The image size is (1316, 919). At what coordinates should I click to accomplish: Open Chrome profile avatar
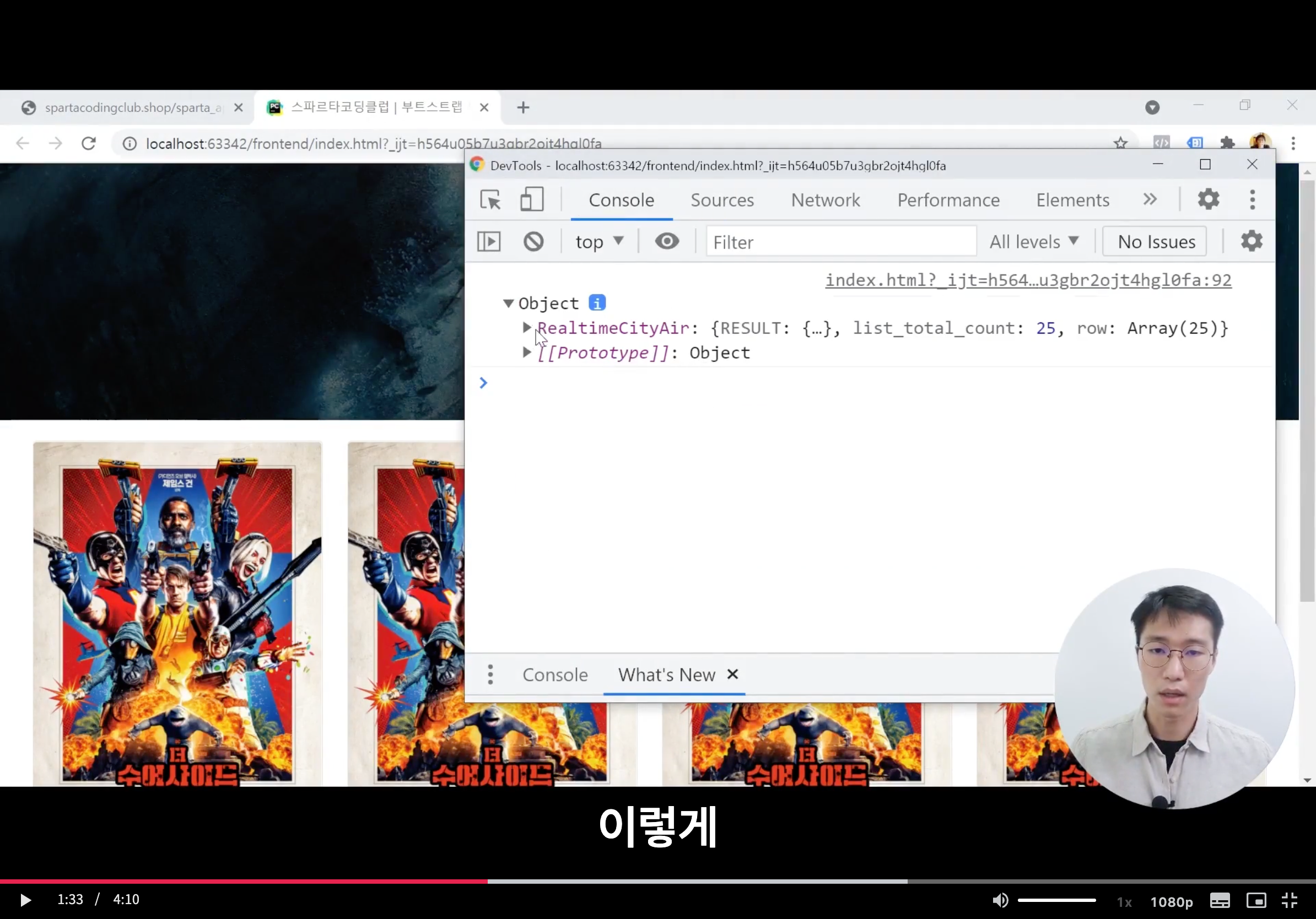[x=1260, y=143]
